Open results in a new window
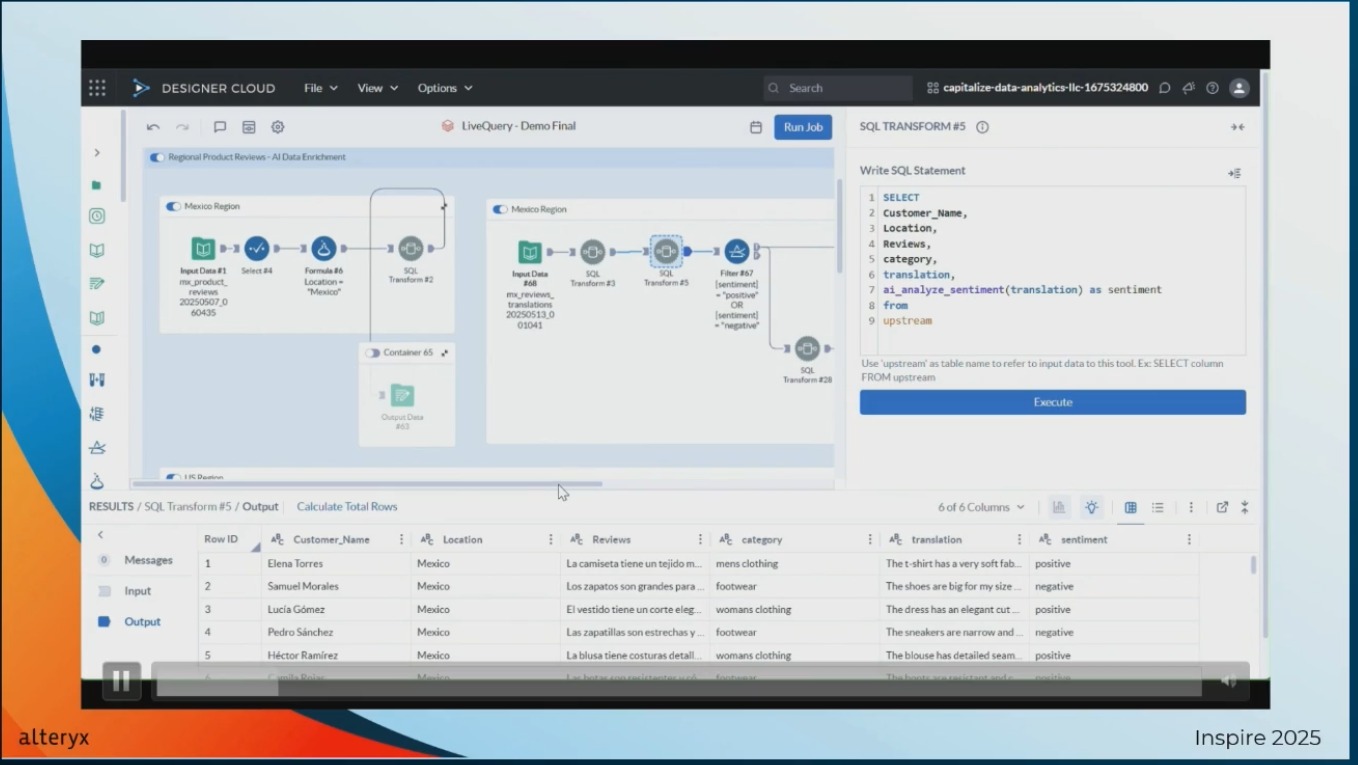The image size is (1358, 765). coord(1222,507)
